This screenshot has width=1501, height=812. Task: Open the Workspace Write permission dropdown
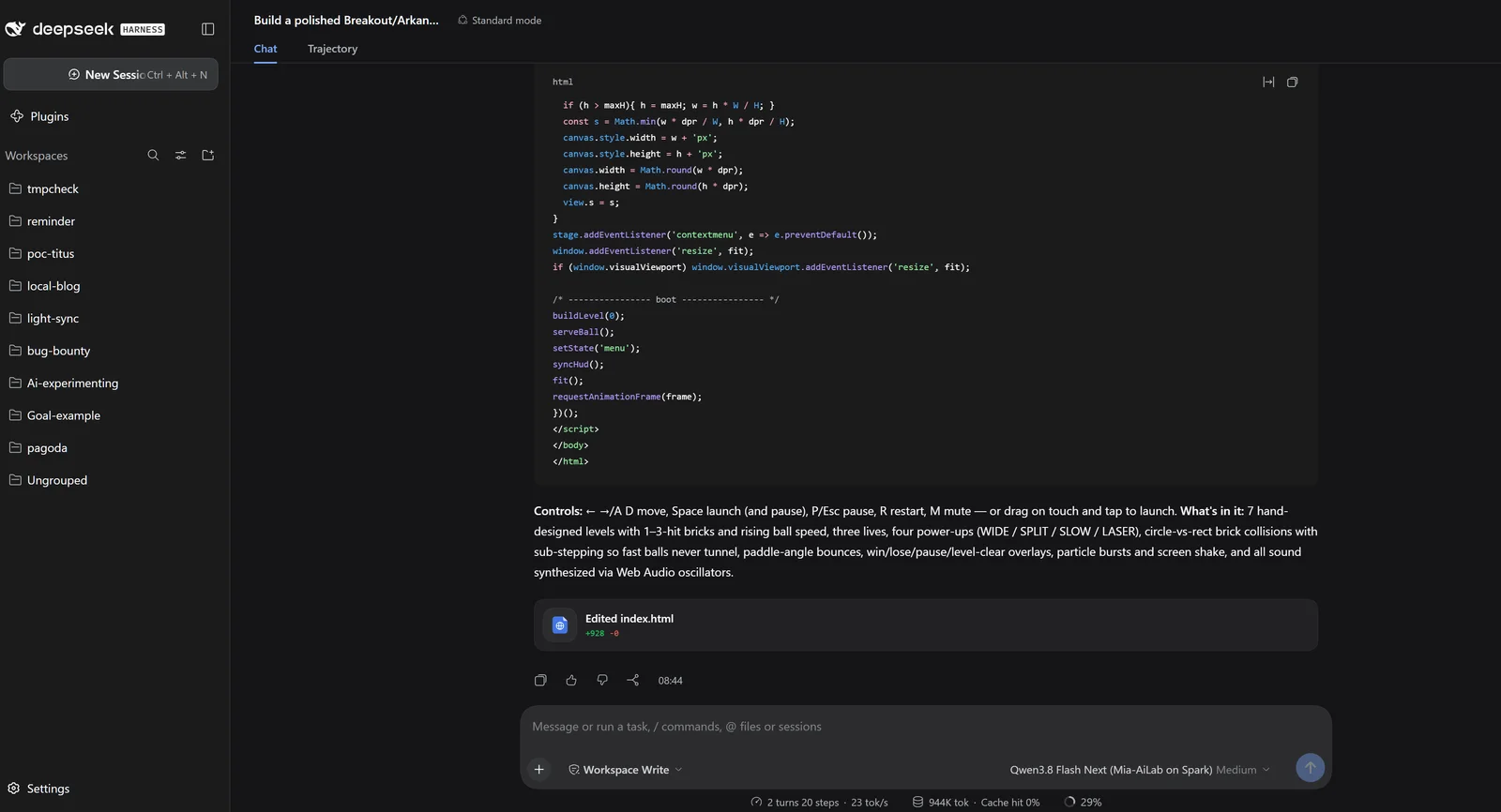click(x=626, y=770)
